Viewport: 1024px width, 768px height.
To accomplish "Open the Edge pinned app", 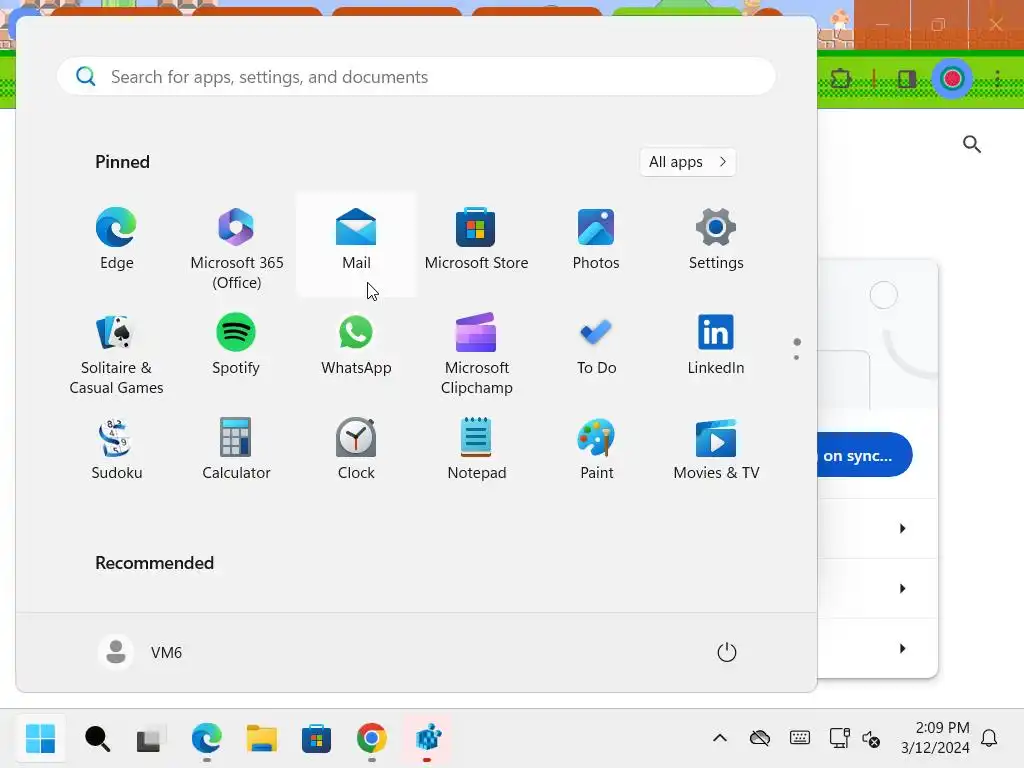I will [x=116, y=239].
